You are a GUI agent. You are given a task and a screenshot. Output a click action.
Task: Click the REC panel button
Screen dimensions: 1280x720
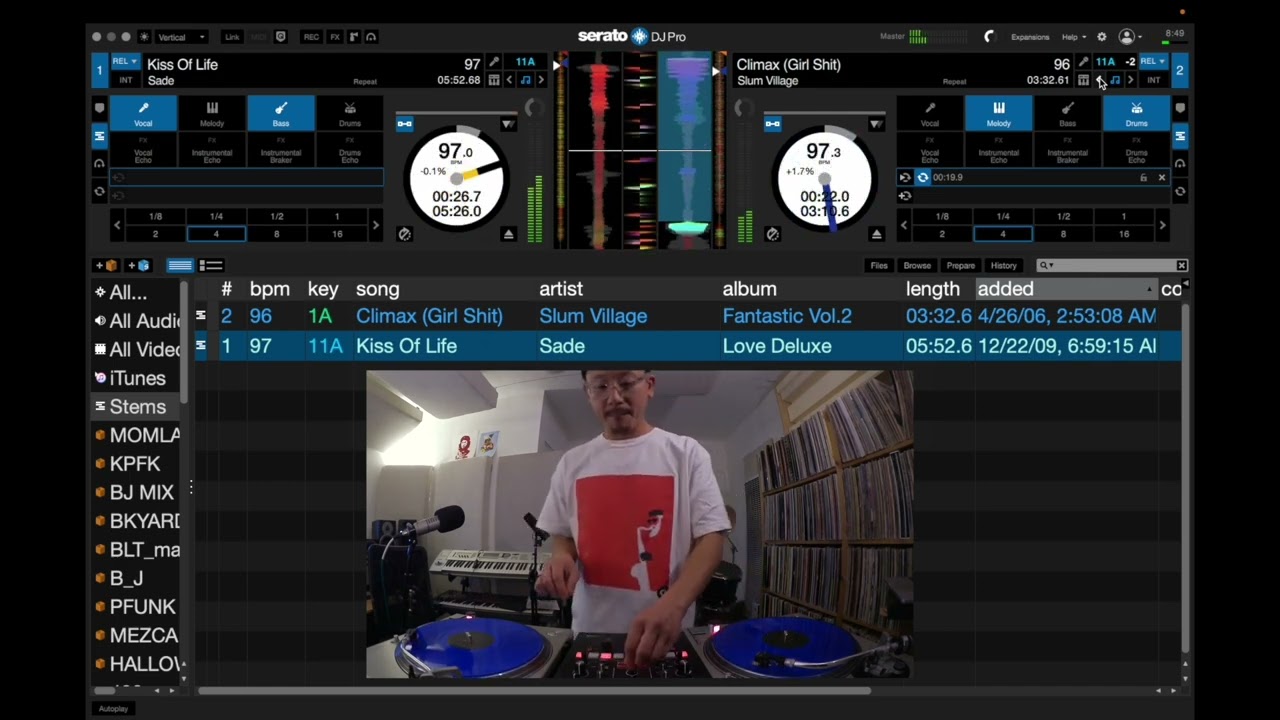pos(312,37)
